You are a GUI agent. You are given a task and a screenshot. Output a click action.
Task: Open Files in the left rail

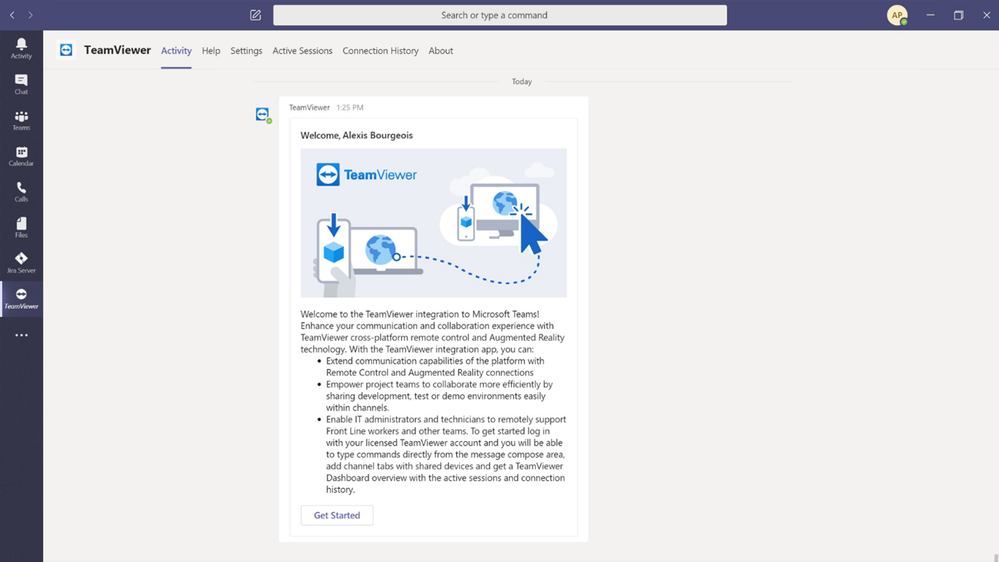pos(21,227)
